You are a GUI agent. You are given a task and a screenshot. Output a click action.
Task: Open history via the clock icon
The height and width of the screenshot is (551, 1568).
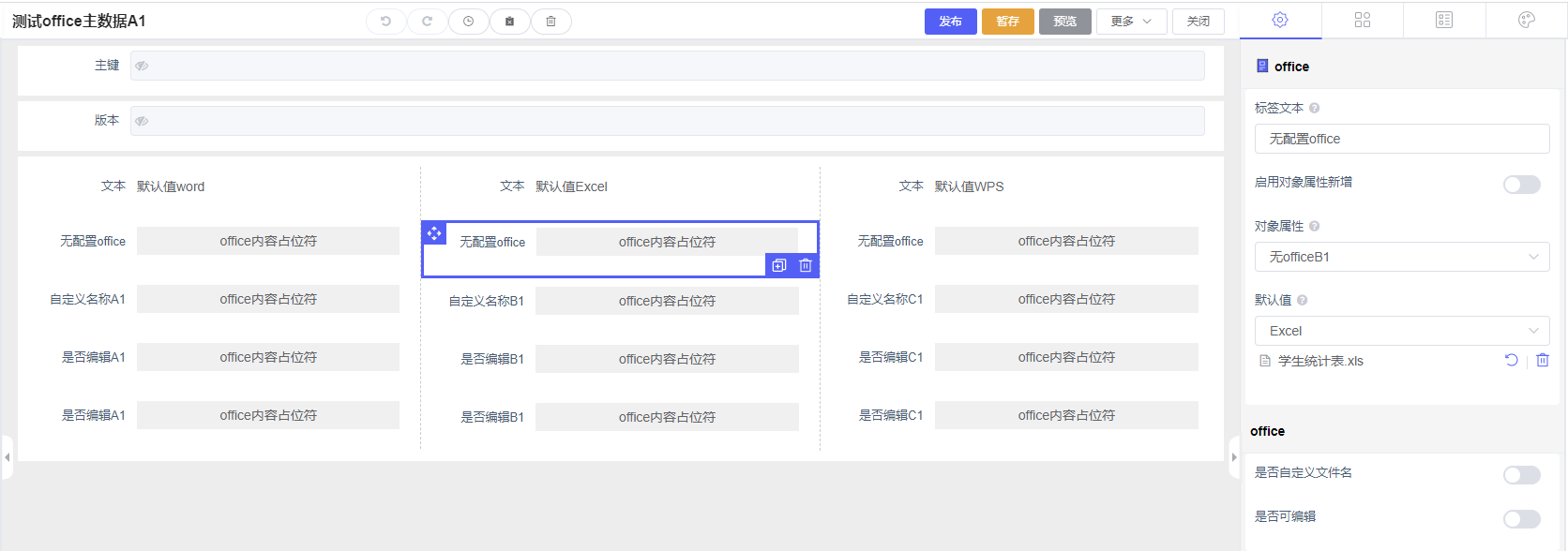468,22
